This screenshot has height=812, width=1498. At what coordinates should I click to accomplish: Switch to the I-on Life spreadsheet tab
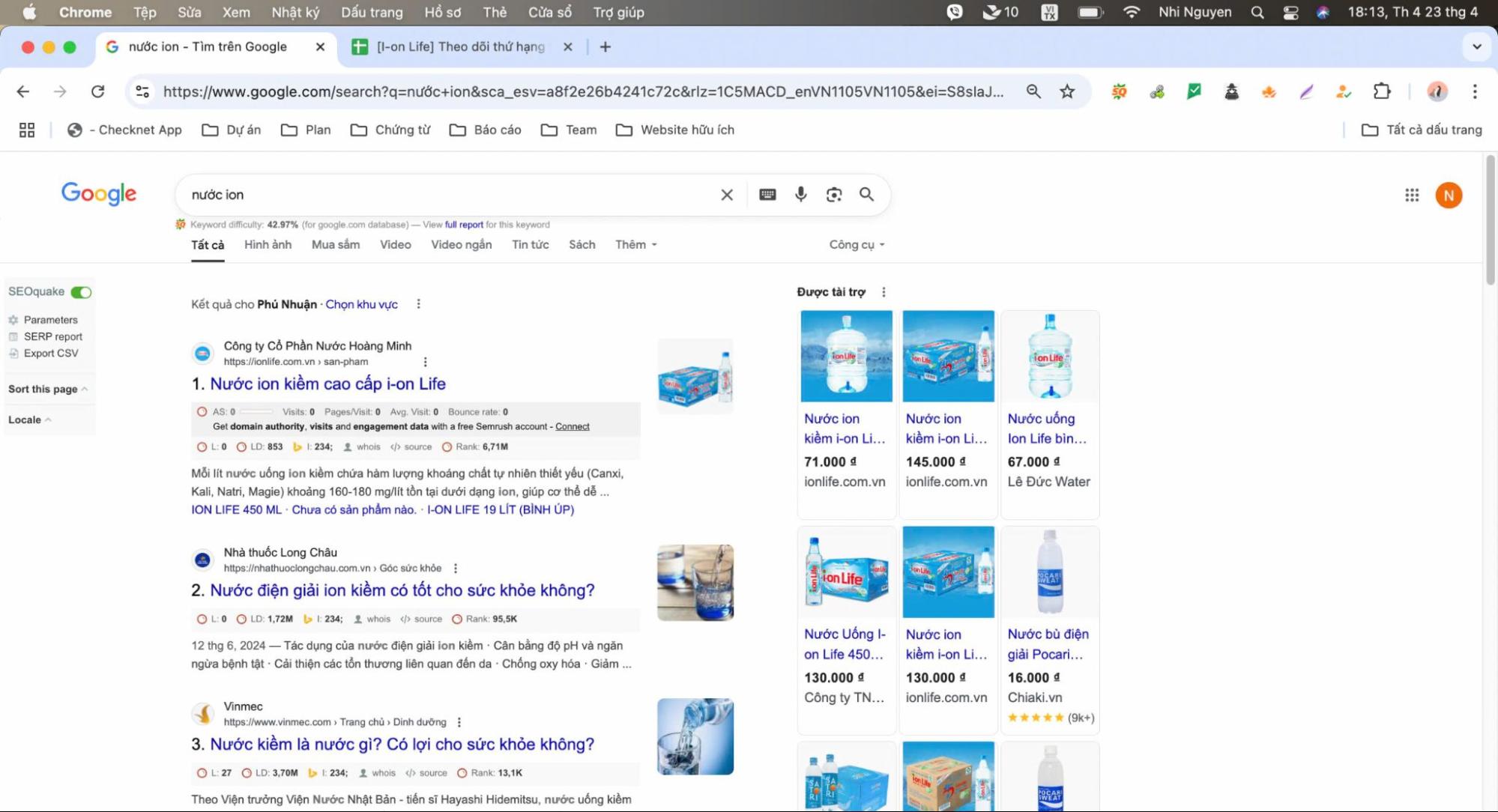coord(460,46)
